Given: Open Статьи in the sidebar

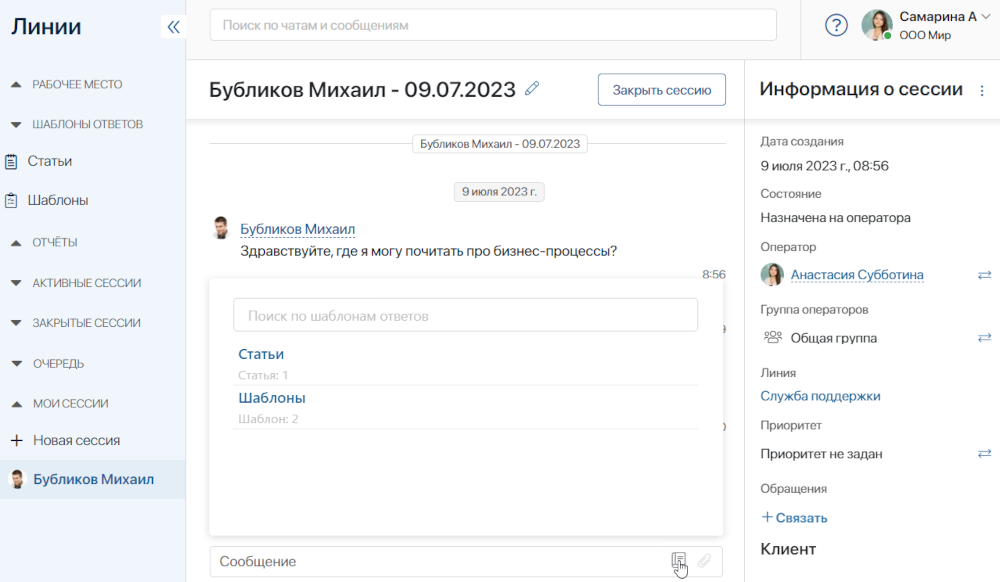Looking at the screenshot, I should click(x=49, y=161).
